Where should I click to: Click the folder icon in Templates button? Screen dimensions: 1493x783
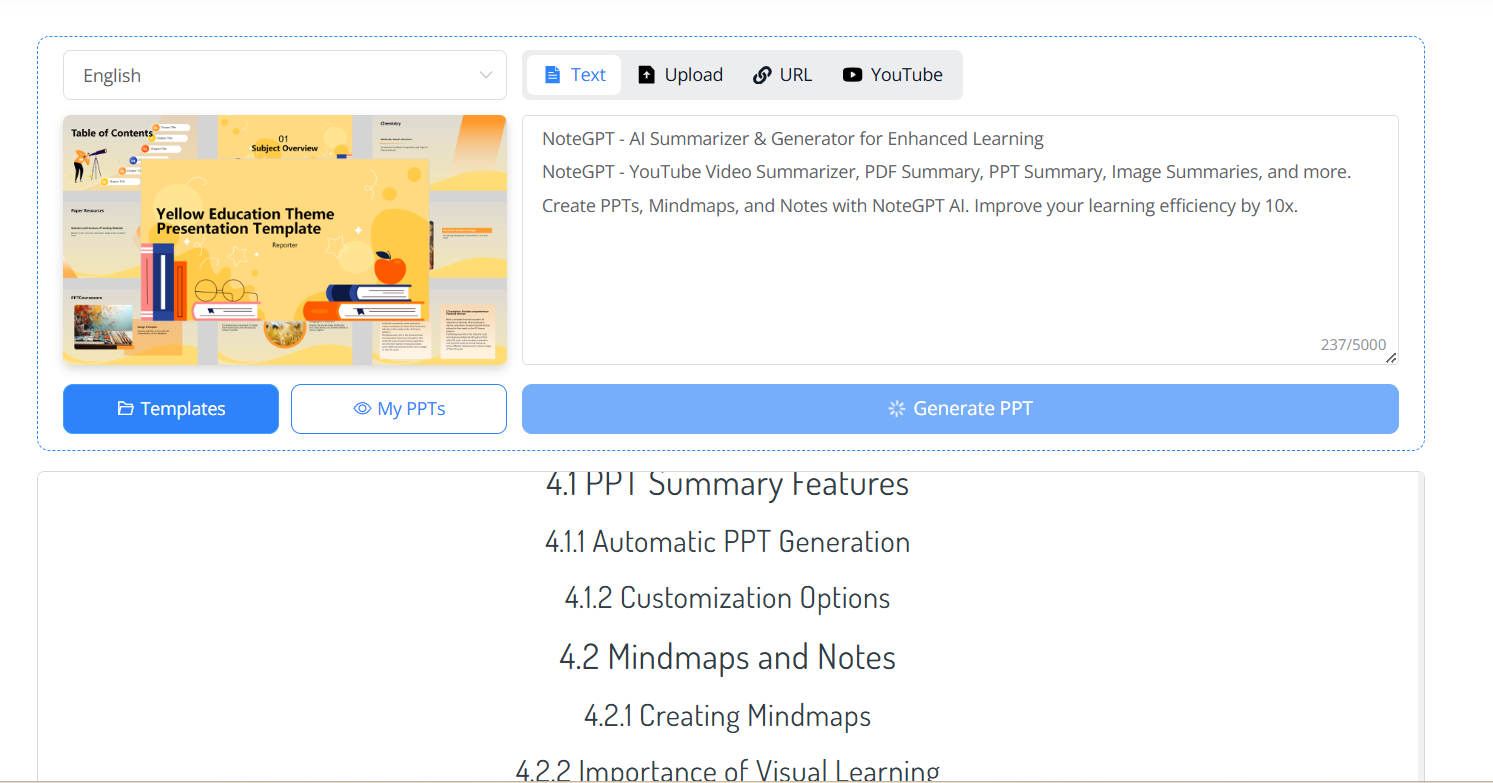(126, 409)
